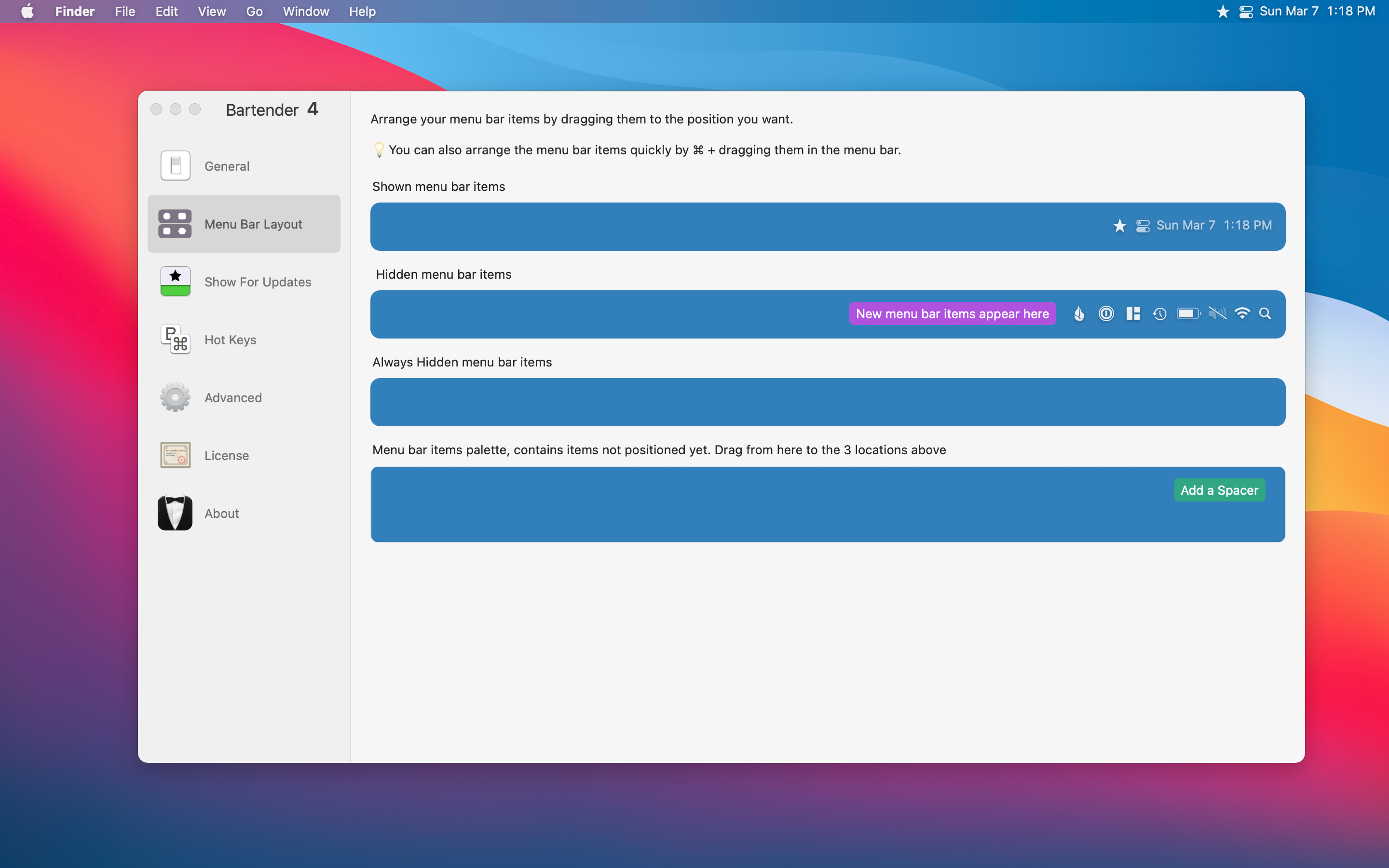Viewport: 1389px width, 868px height.
Task: Open the License pane
Action: 244,455
